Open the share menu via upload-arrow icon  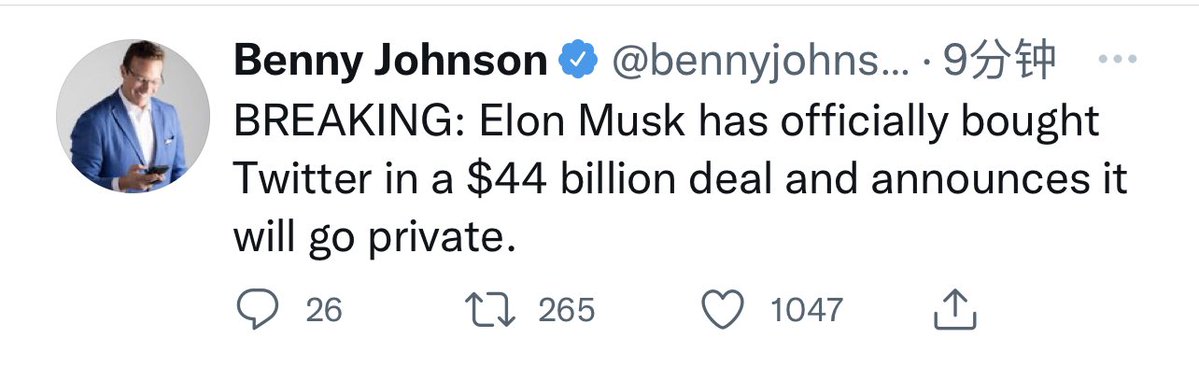[955, 309]
